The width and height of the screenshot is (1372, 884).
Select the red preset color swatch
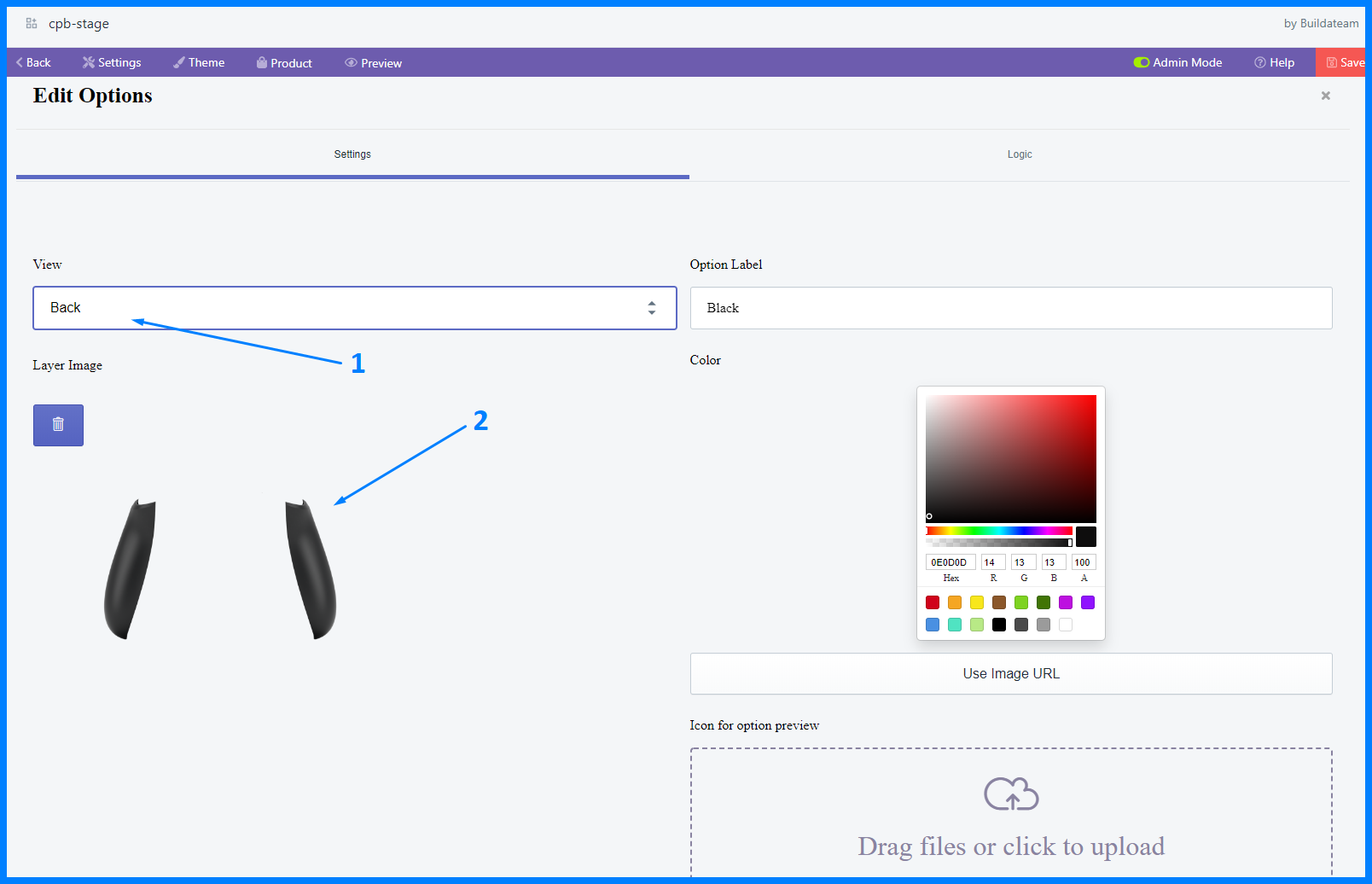tap(933, 602)
